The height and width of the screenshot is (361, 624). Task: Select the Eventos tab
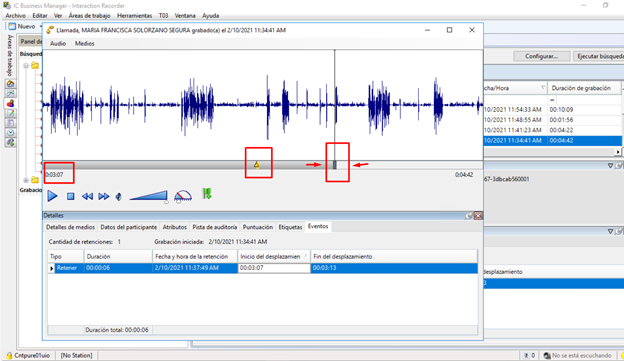coord(318,226)
